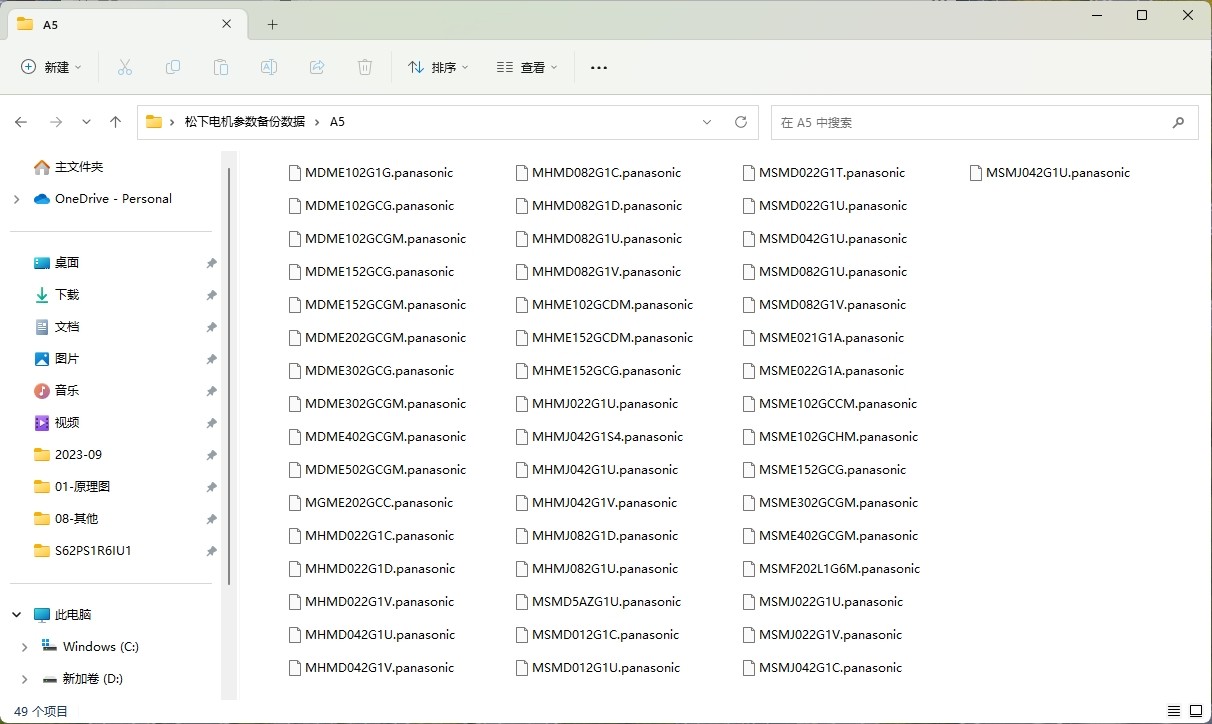Screen dimensions: 1212x724
Task: Open 2023-09 folder in sidebar
Action: pos(78,455)
